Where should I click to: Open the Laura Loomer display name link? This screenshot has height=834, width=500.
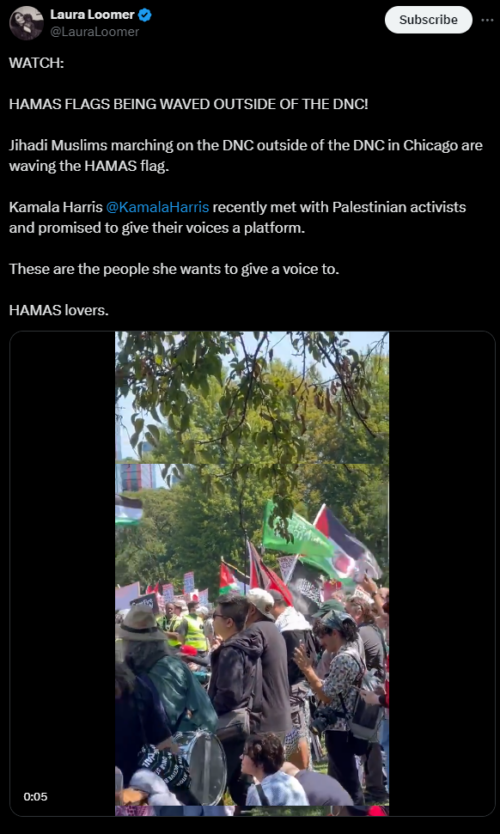tap(93, 15)
